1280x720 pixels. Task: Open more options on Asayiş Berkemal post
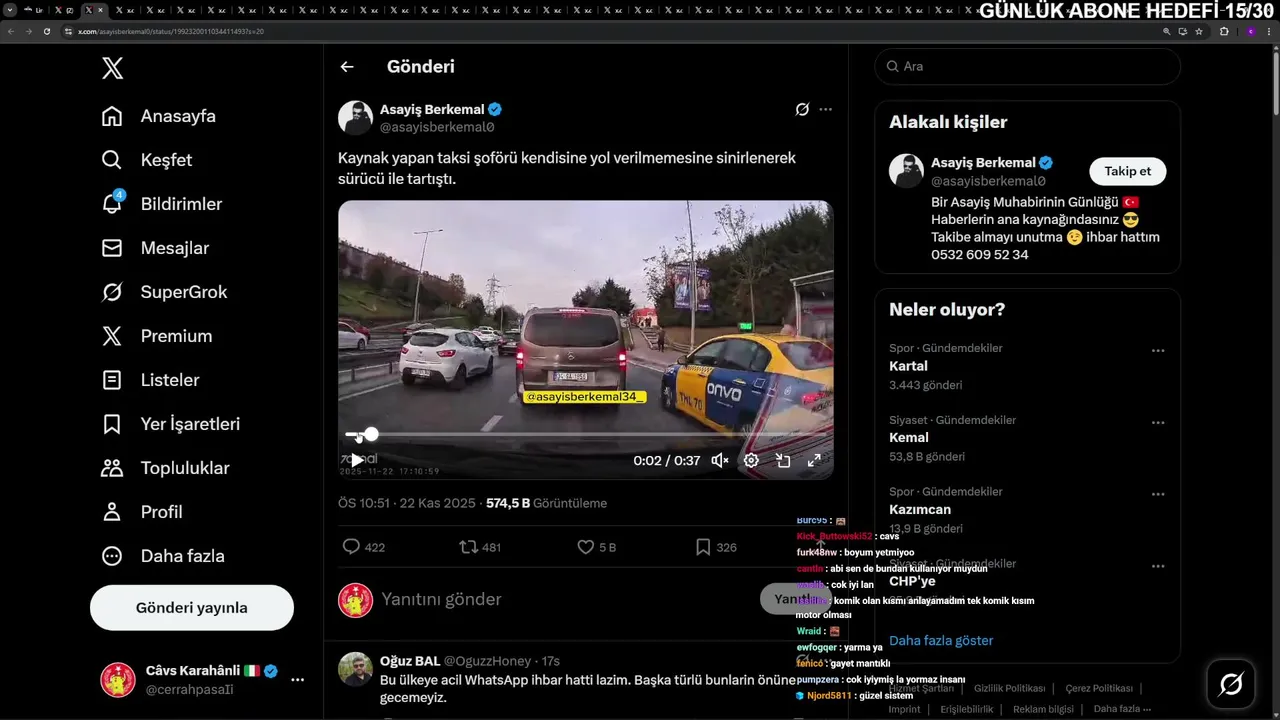point(825,109)
